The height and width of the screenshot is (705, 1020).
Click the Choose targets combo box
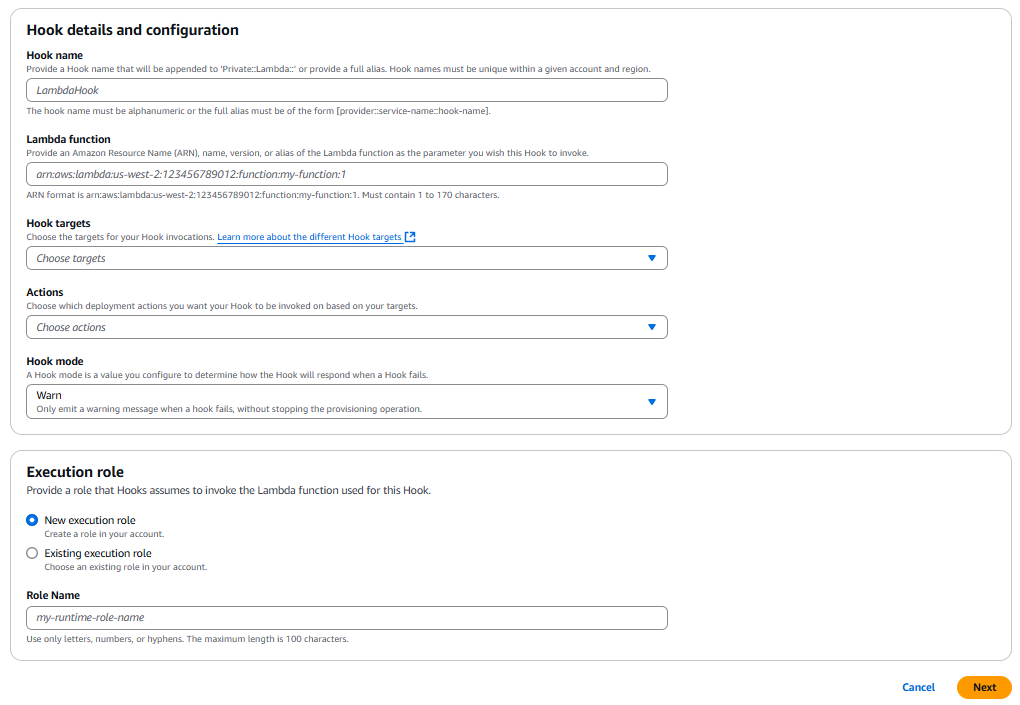tap(346, 257)
